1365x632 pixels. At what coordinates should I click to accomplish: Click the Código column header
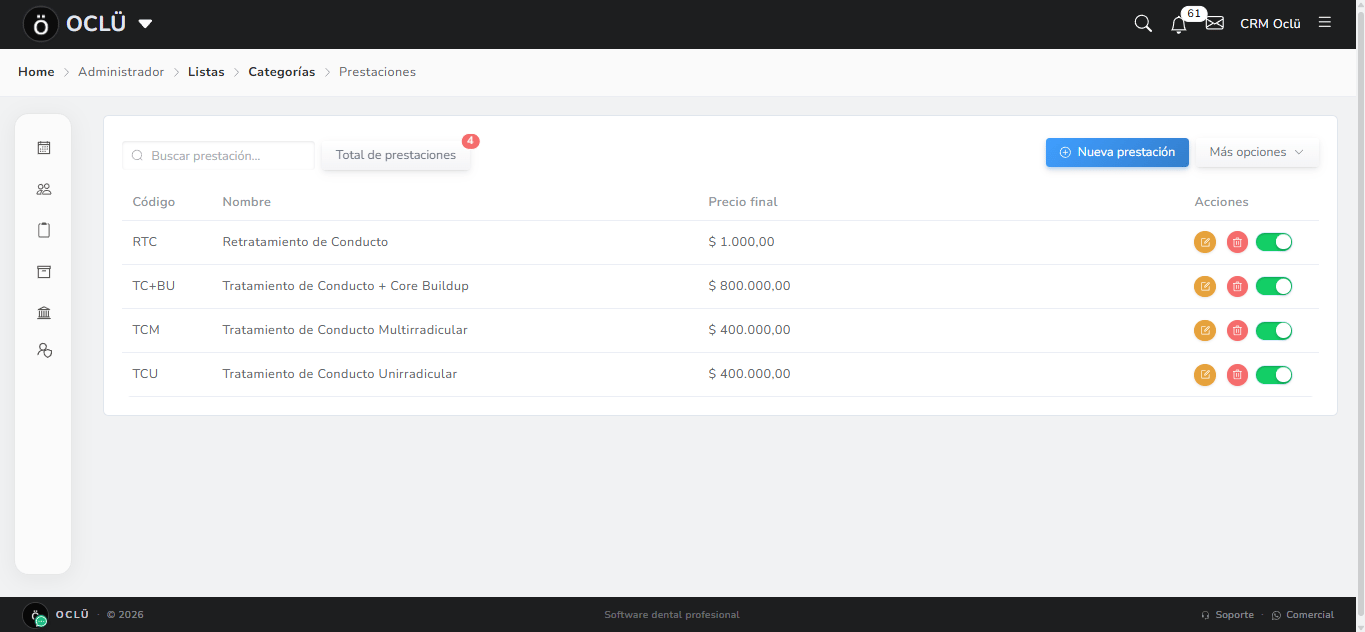(x=154, y=202)
